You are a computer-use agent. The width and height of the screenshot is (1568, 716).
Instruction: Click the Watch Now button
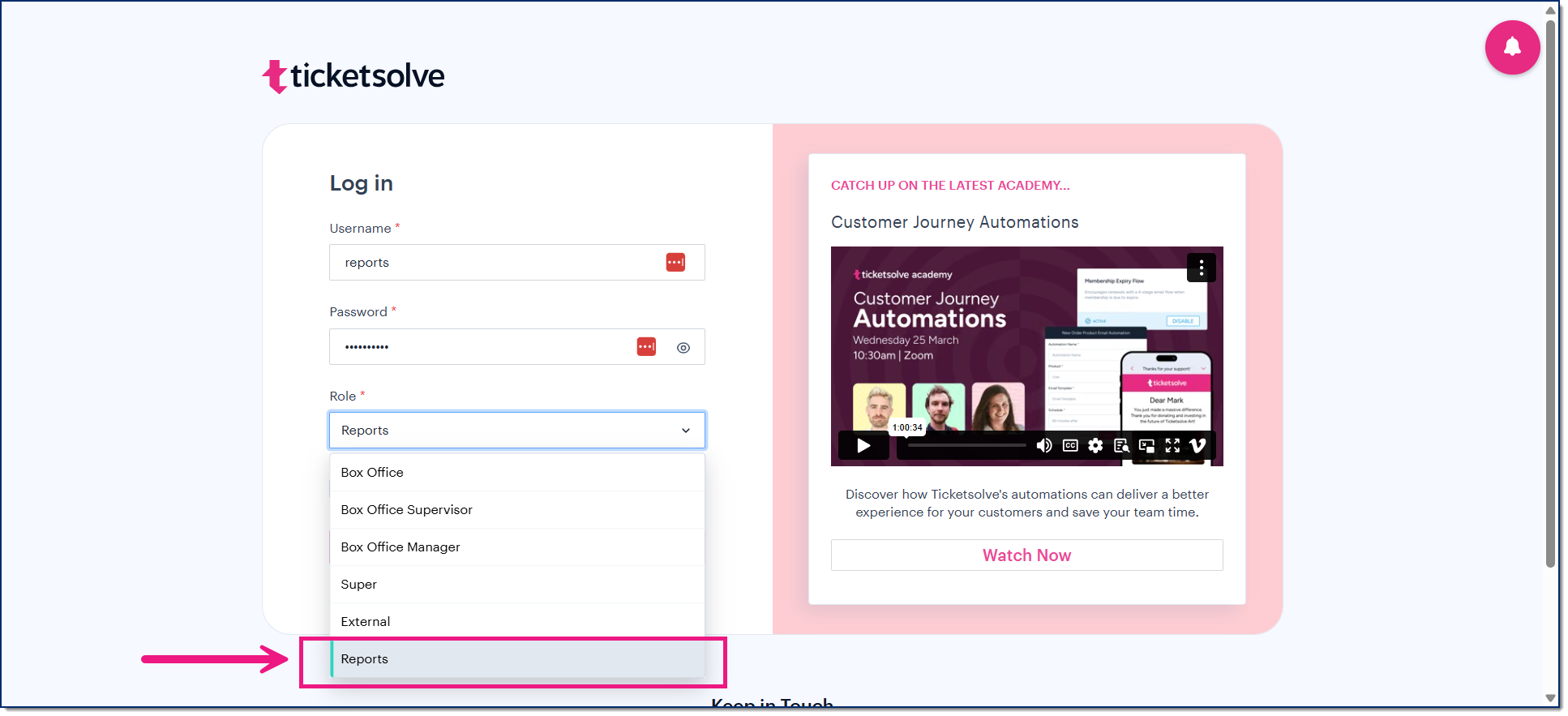pyautogui.click(x=1026, y=555)
